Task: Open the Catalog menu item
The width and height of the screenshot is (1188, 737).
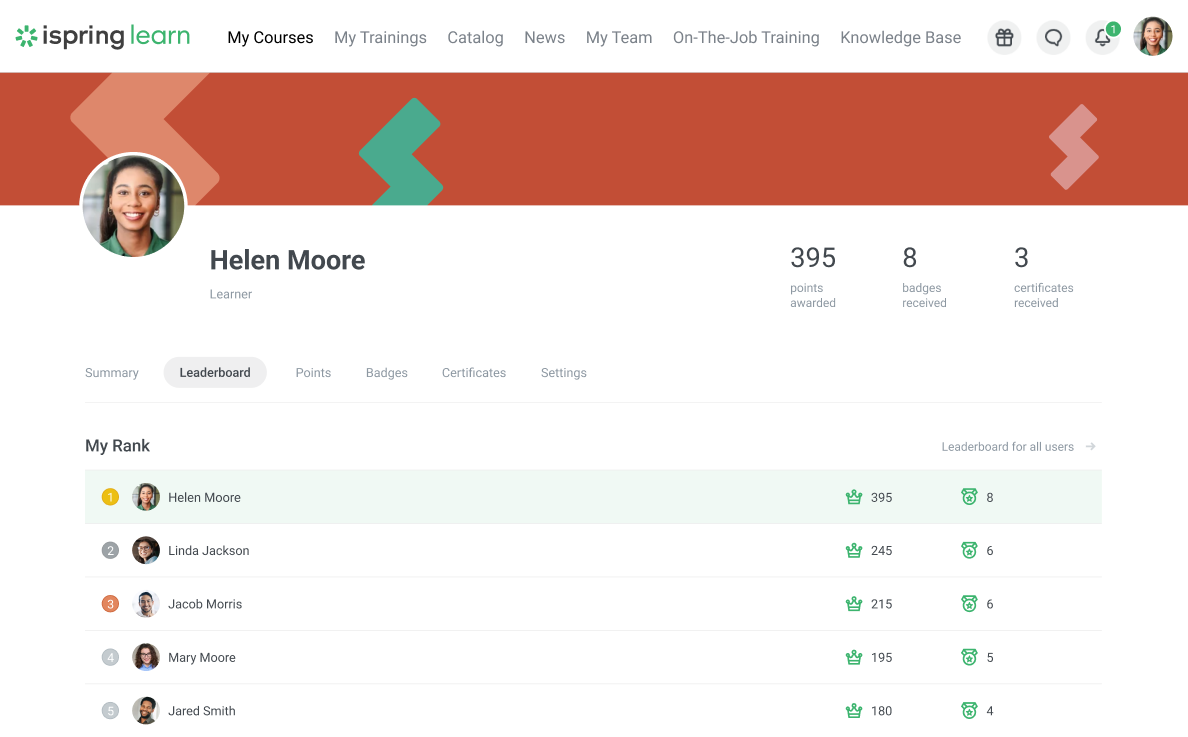Action: (x=475, y=37)
